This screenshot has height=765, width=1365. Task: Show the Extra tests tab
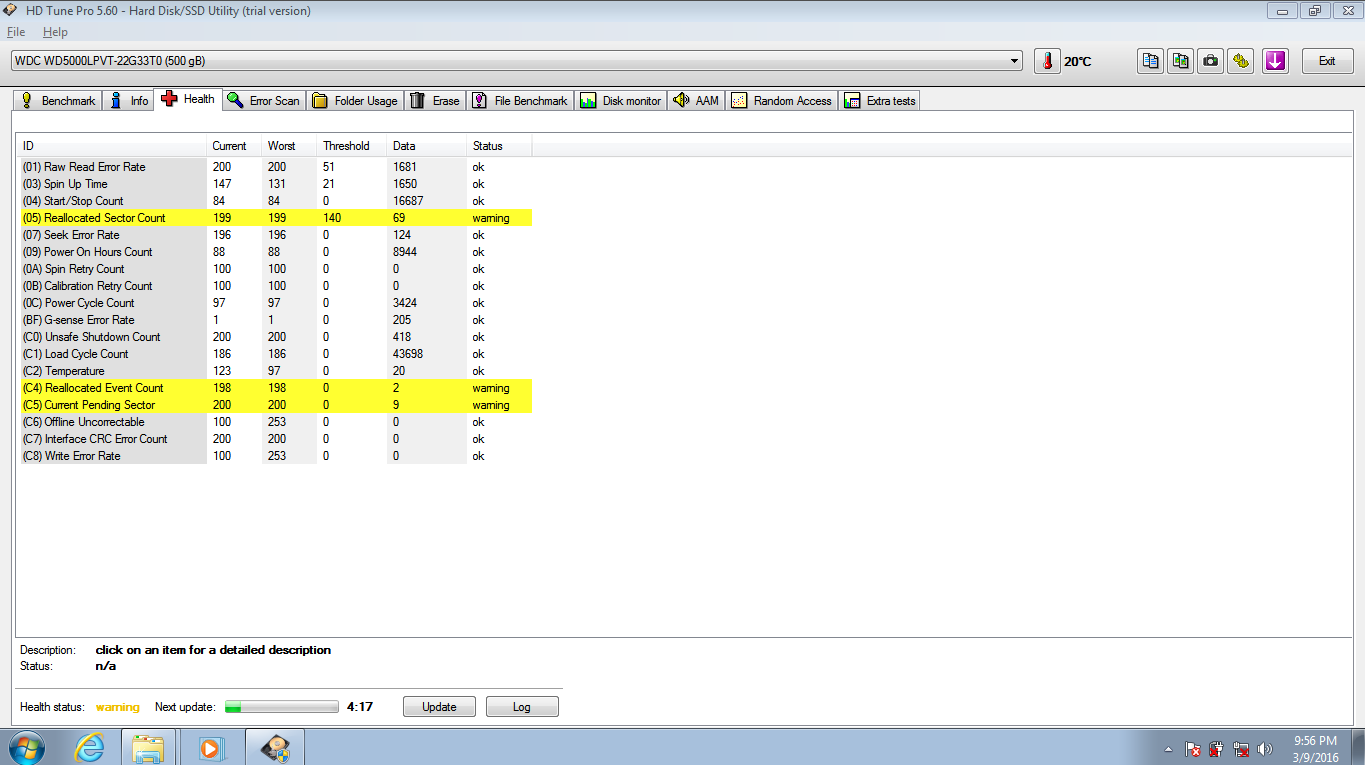[880, 101]
